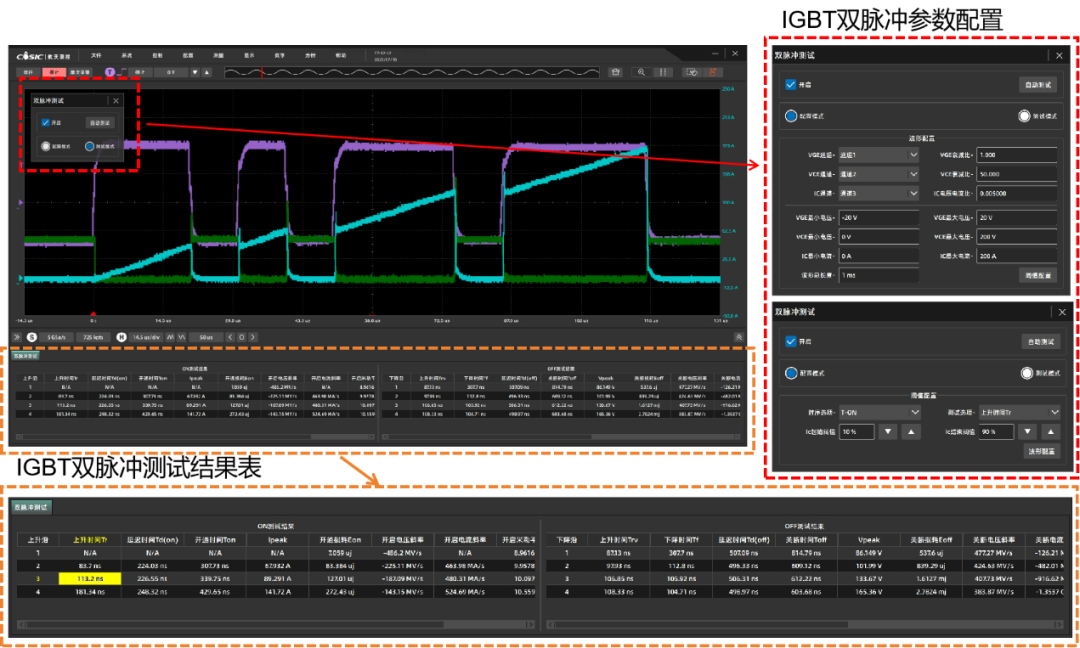Click the purple T trigger icon in toolbar
1080x648 pixels.
[x=110, y=72]
